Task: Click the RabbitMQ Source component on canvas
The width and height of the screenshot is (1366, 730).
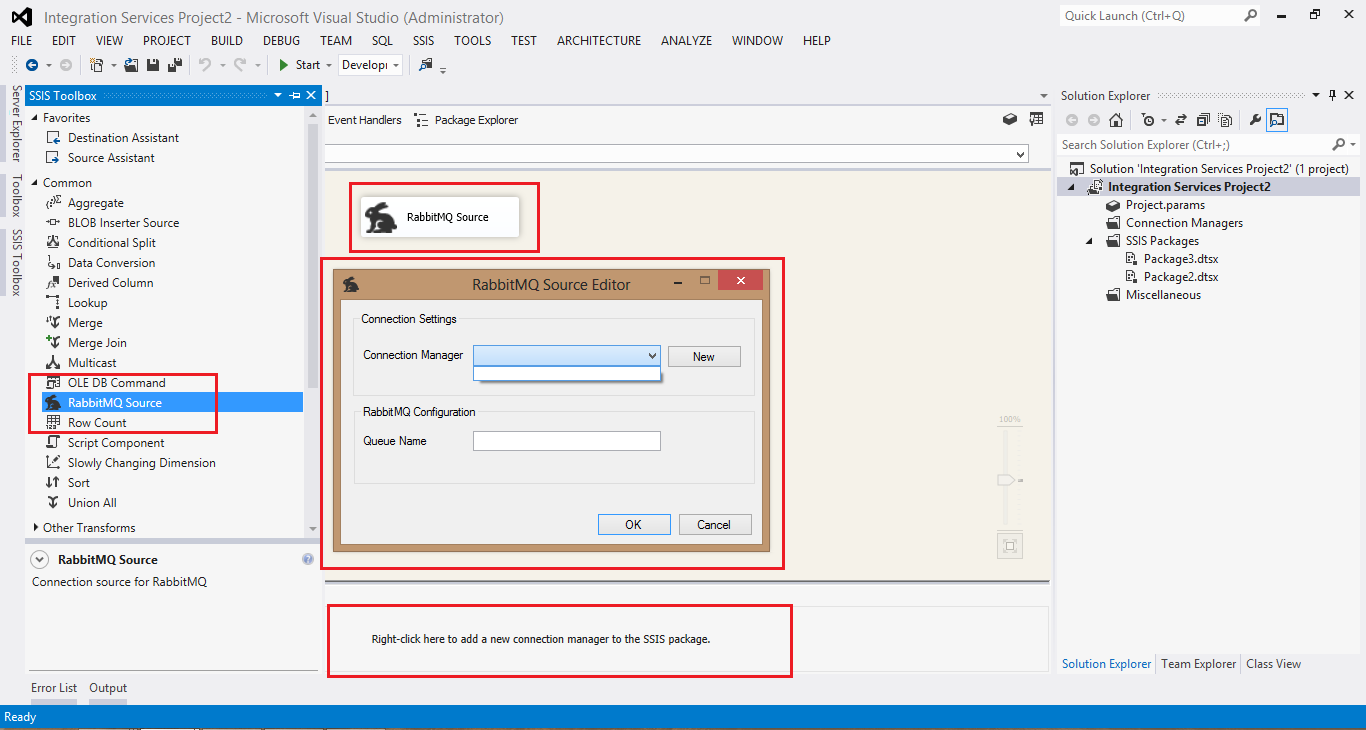Action: (x=440, y=217)
